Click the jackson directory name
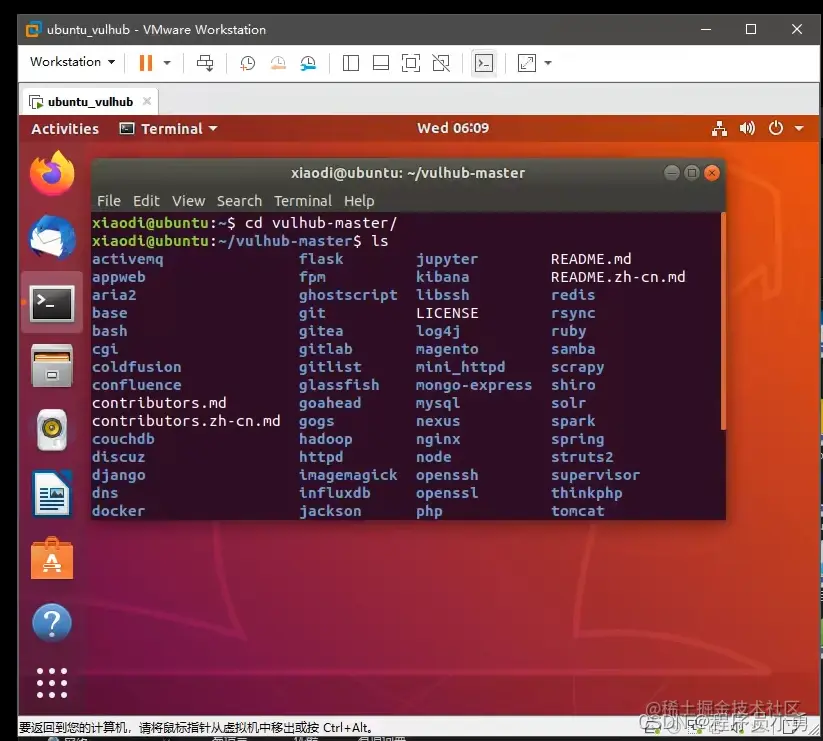Screen dimensions: 823x741 (x=330, y=511)
